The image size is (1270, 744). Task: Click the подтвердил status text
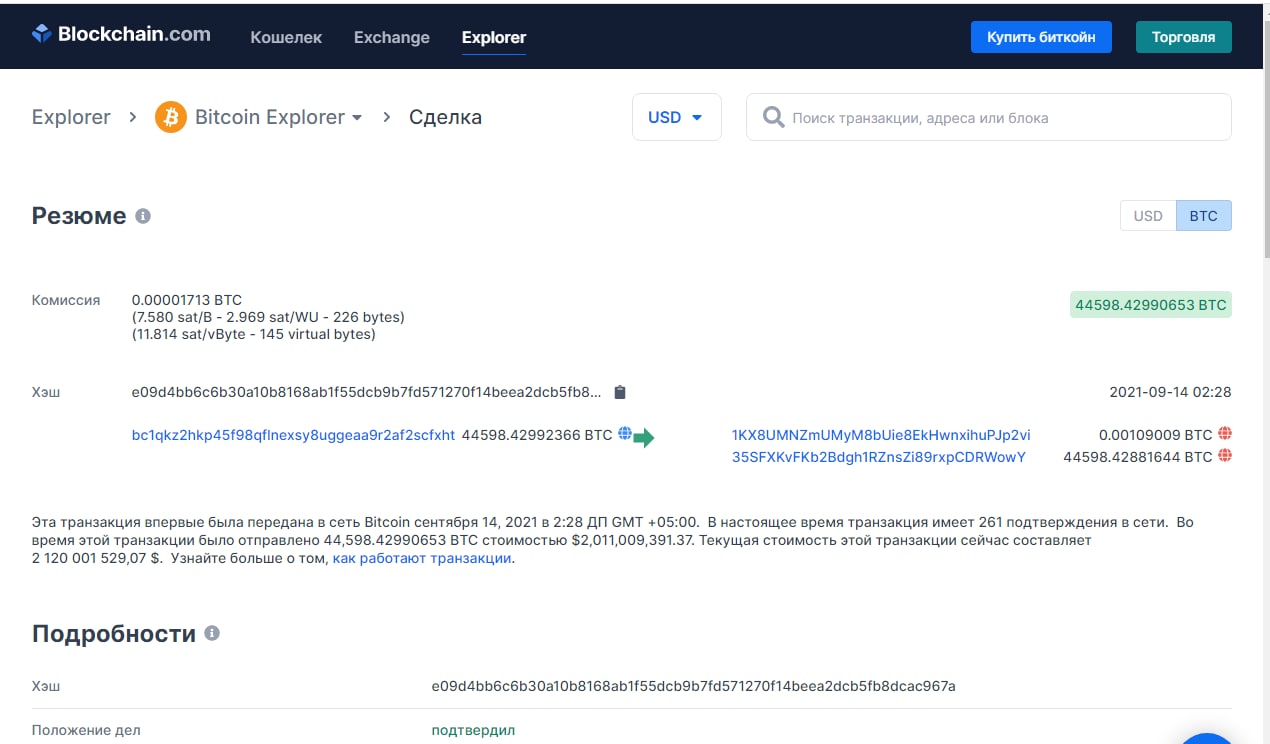[x=473, y=730]
